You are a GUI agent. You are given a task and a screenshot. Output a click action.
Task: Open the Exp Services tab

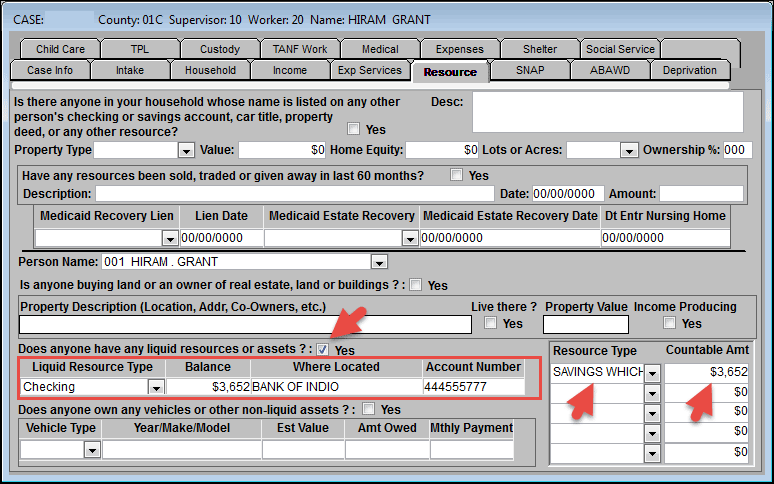coord(370,70)
